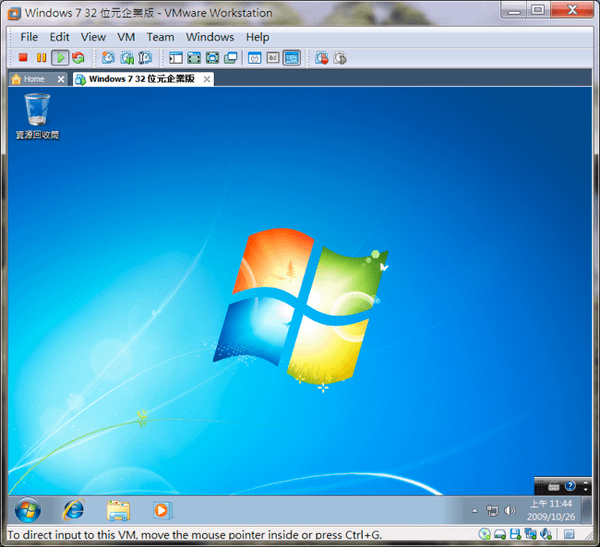Screen dimensions: 600x547
Task: Click the Appliance view toolbar icon
Action: [x=273, y=58]
